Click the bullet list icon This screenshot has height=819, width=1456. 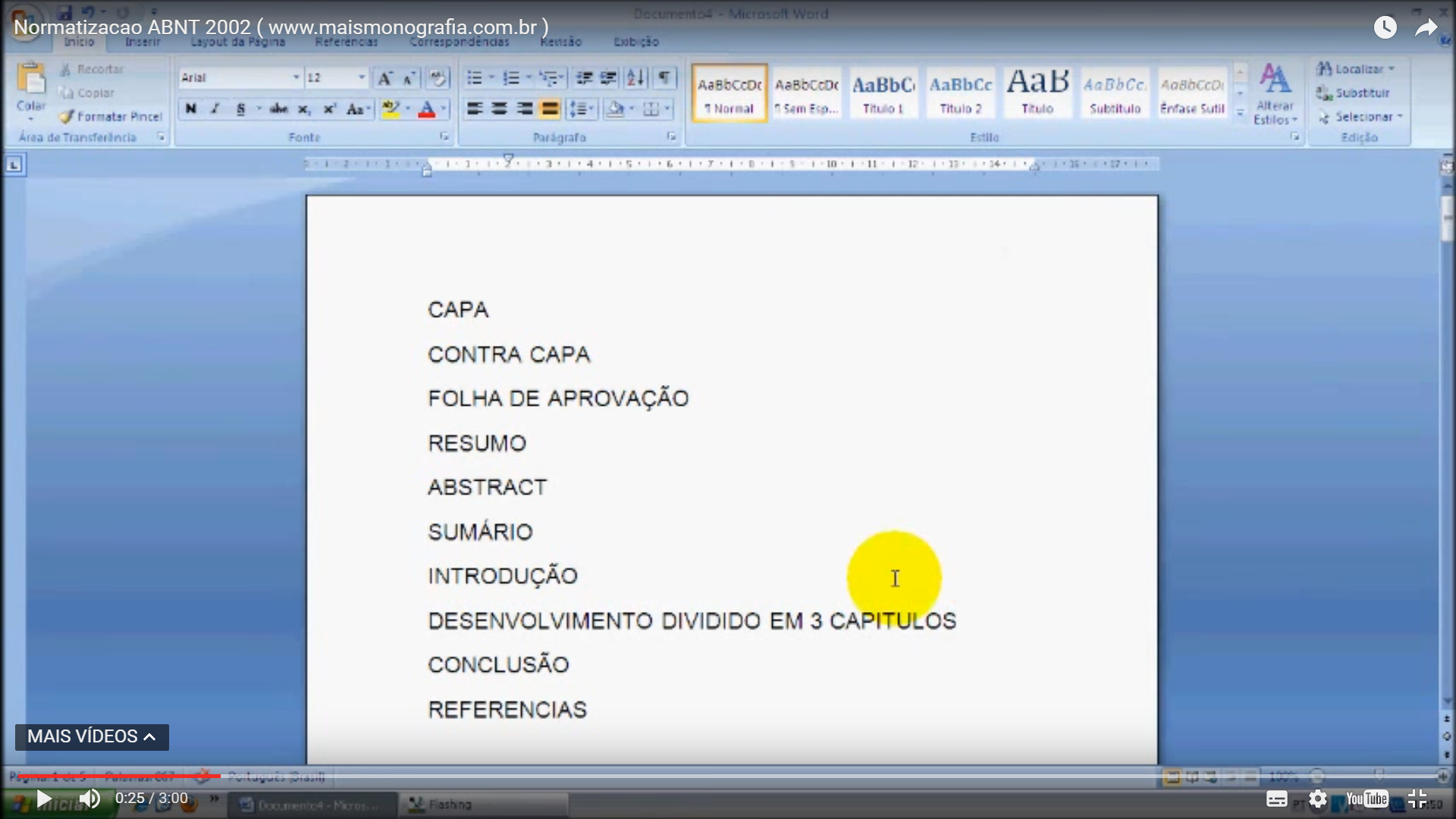(475, 78)
